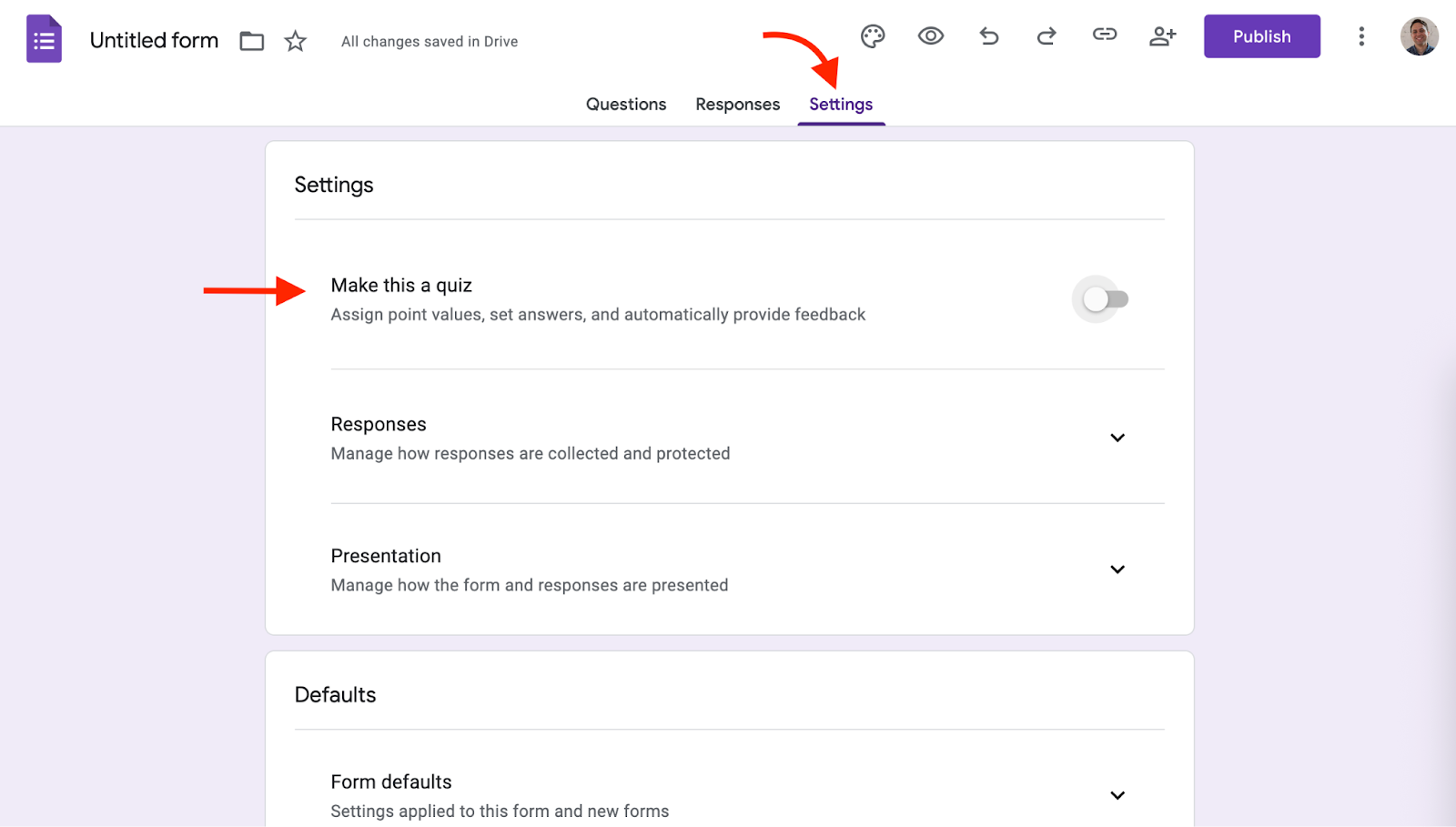Select the Settings tab
Viewport: 1456px width, 827px height.
(841, 105)
